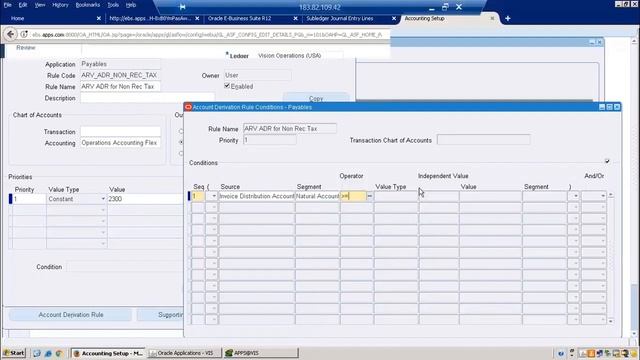Open Oracle Applications - VIS from the taskbar

point(184,353)
